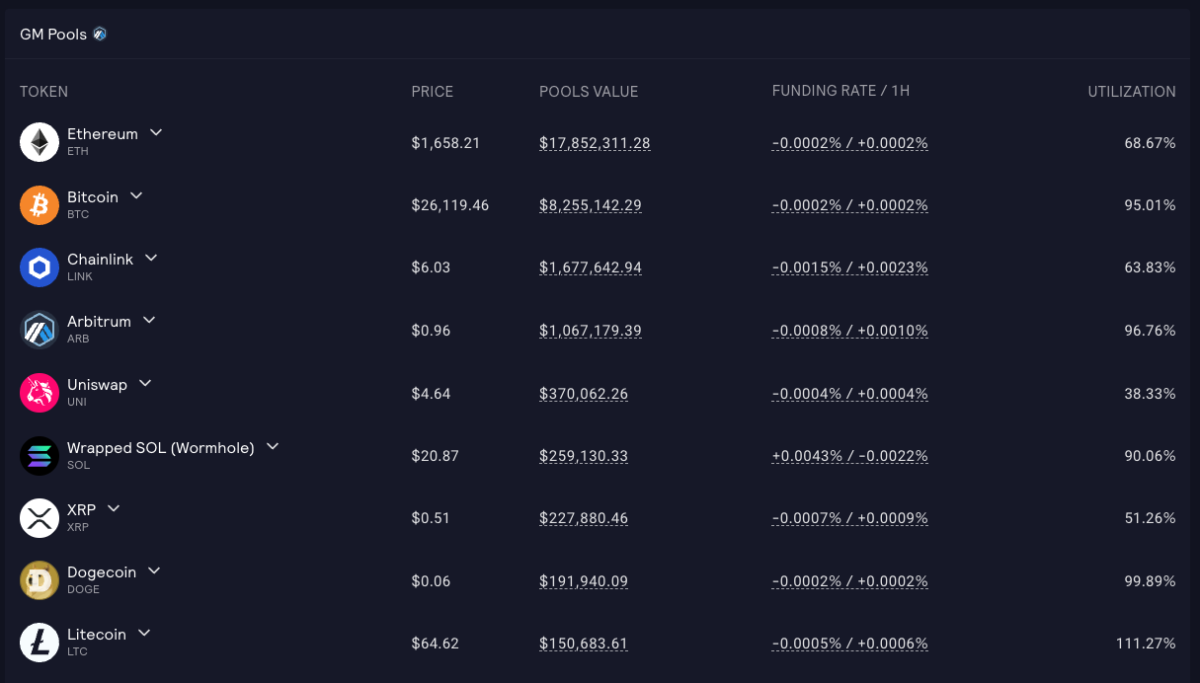Click the Bitcoin token icon
The width and height of the screenshot is (1200, 683).
pos(37,205)
